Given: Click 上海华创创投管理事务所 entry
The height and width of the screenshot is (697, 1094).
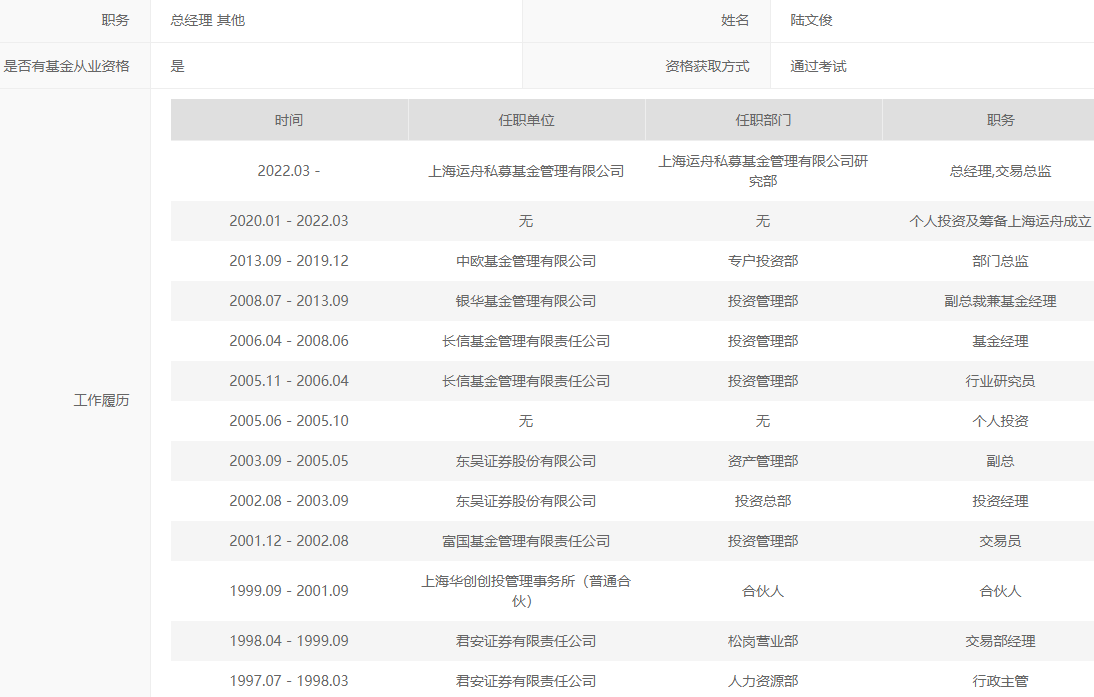Looking at the screenshot, I should click(x=527, y=590).
